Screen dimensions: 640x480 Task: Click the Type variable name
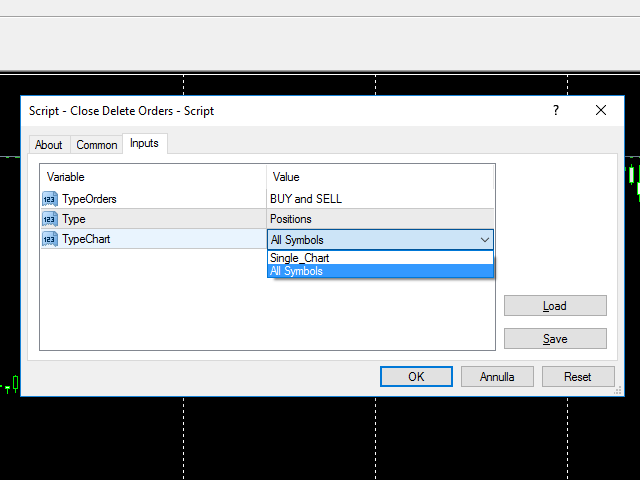(74, 219)
